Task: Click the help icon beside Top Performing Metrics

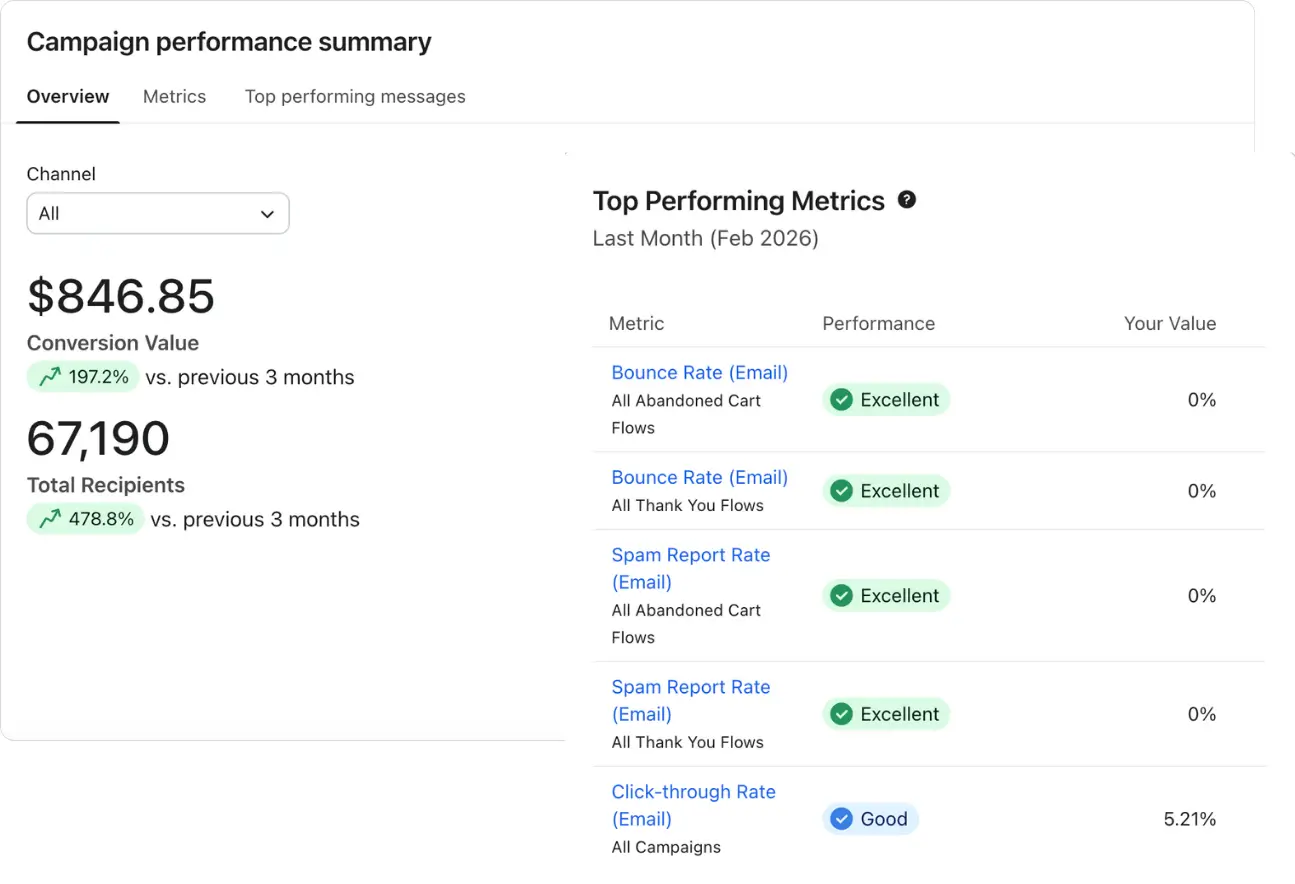Action: point(907,200)
